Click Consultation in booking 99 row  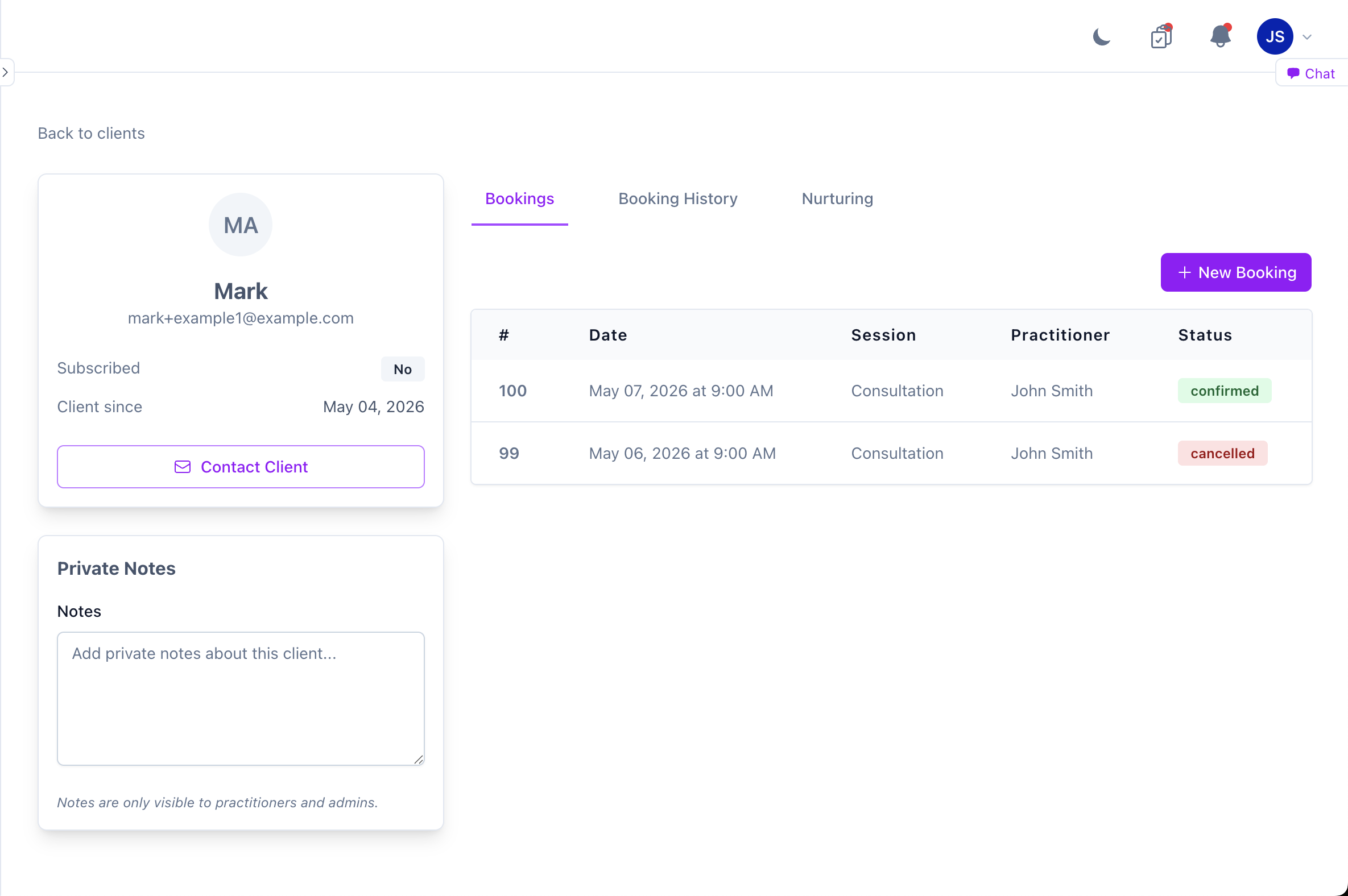click(897, 453)
